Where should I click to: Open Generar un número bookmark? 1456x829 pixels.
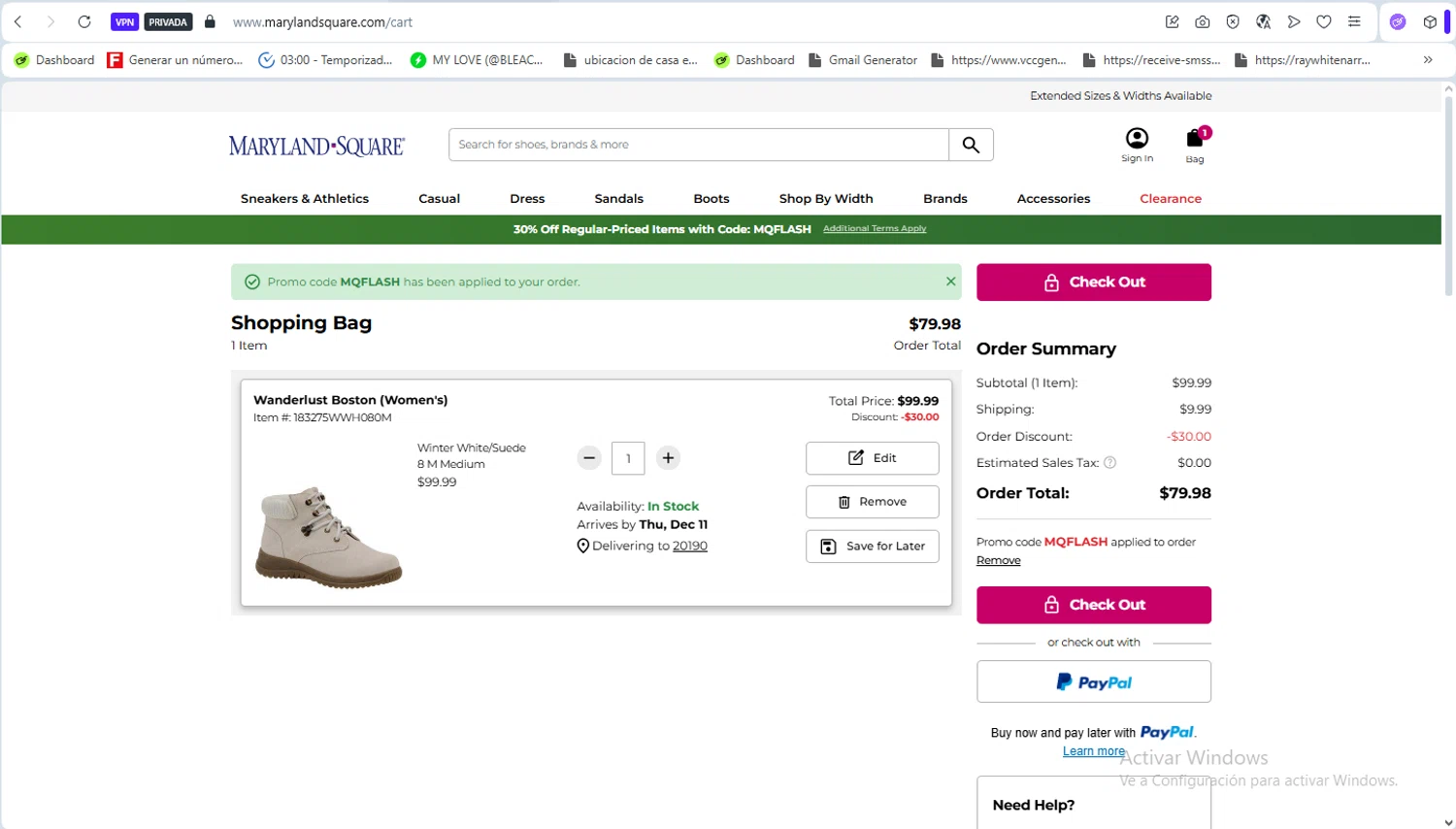[x=176, y=60]
